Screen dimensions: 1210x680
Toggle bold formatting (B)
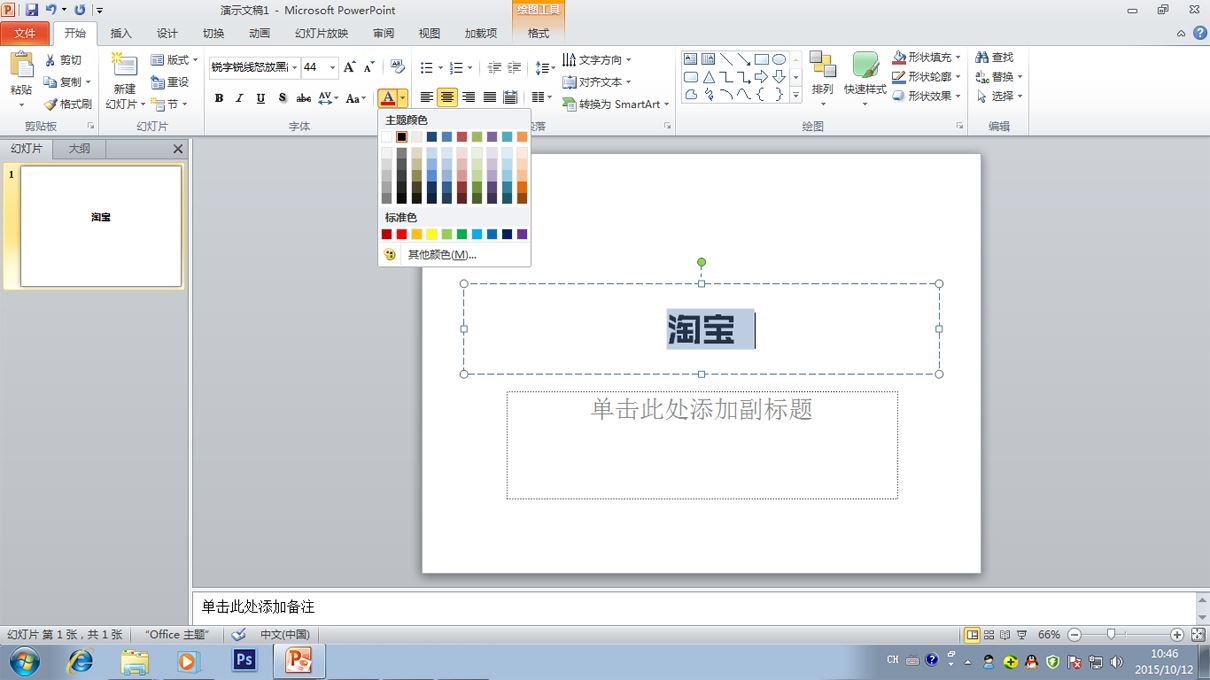tap(219, 98)
